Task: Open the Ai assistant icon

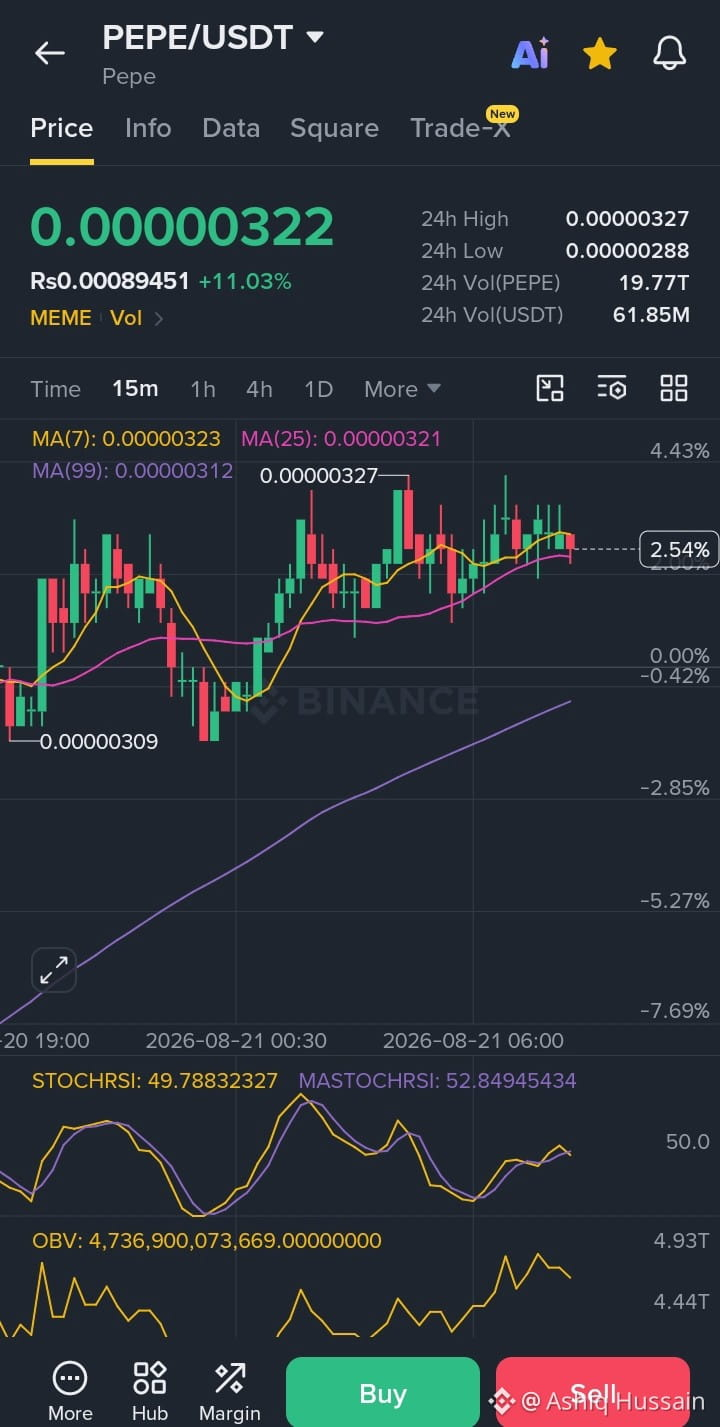Action: (530, 53)
